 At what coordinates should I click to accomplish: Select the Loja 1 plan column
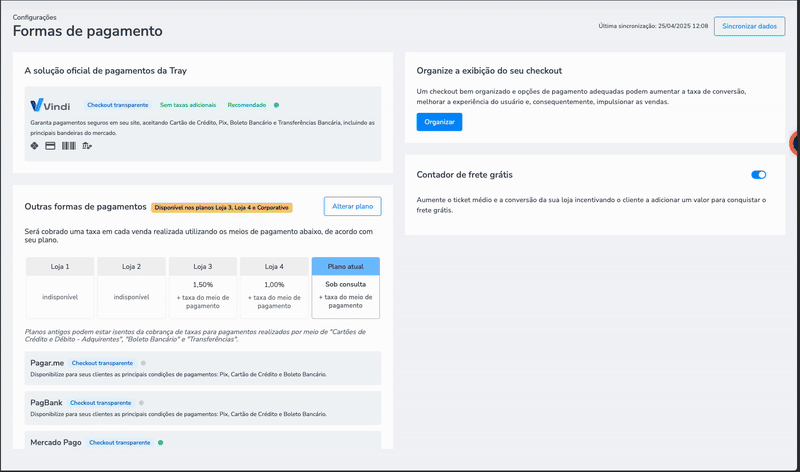pos(60,288)
